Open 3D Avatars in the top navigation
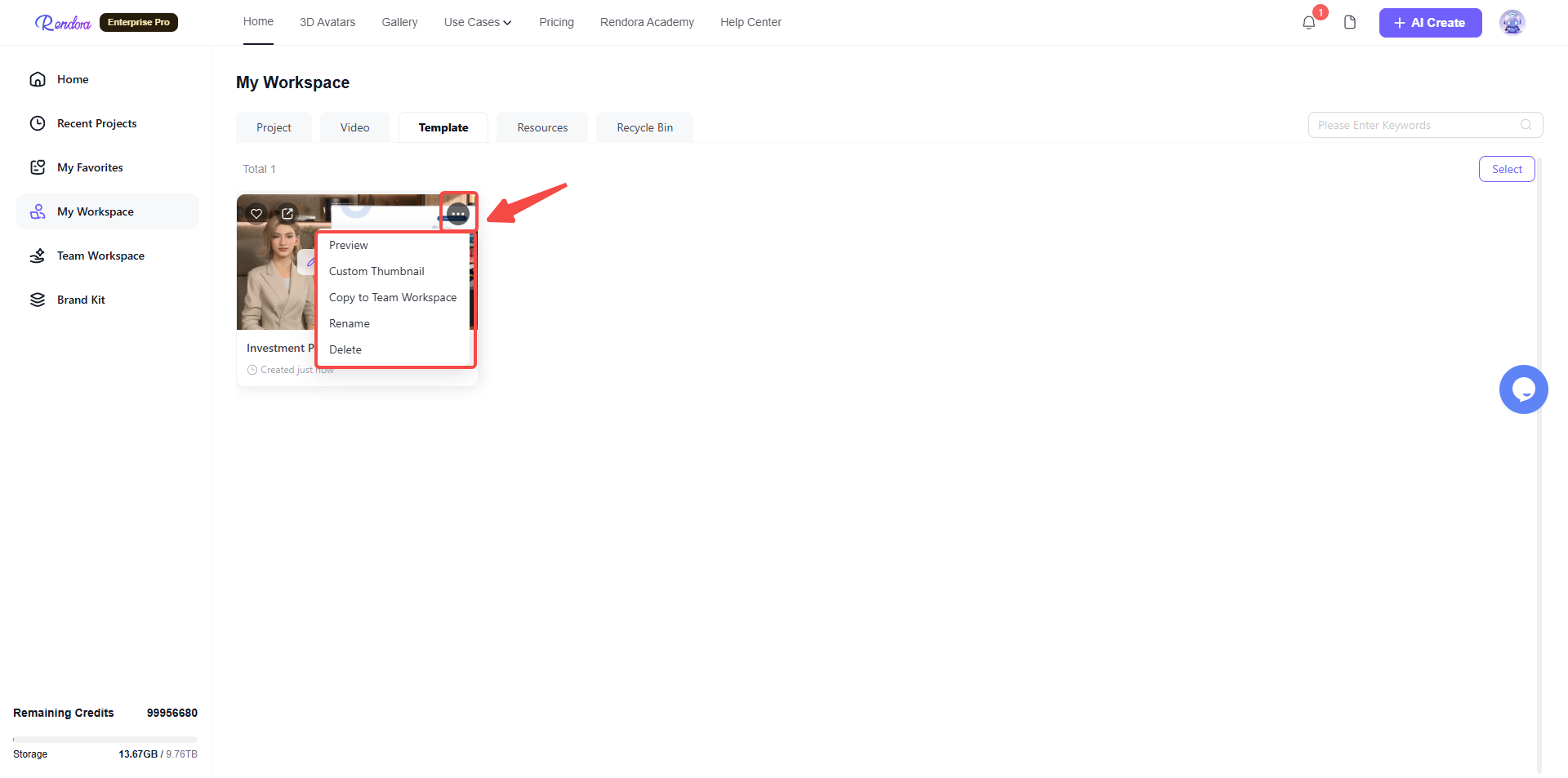The height and width of the screenshot is (778, 1568). [x=327, y=22]
